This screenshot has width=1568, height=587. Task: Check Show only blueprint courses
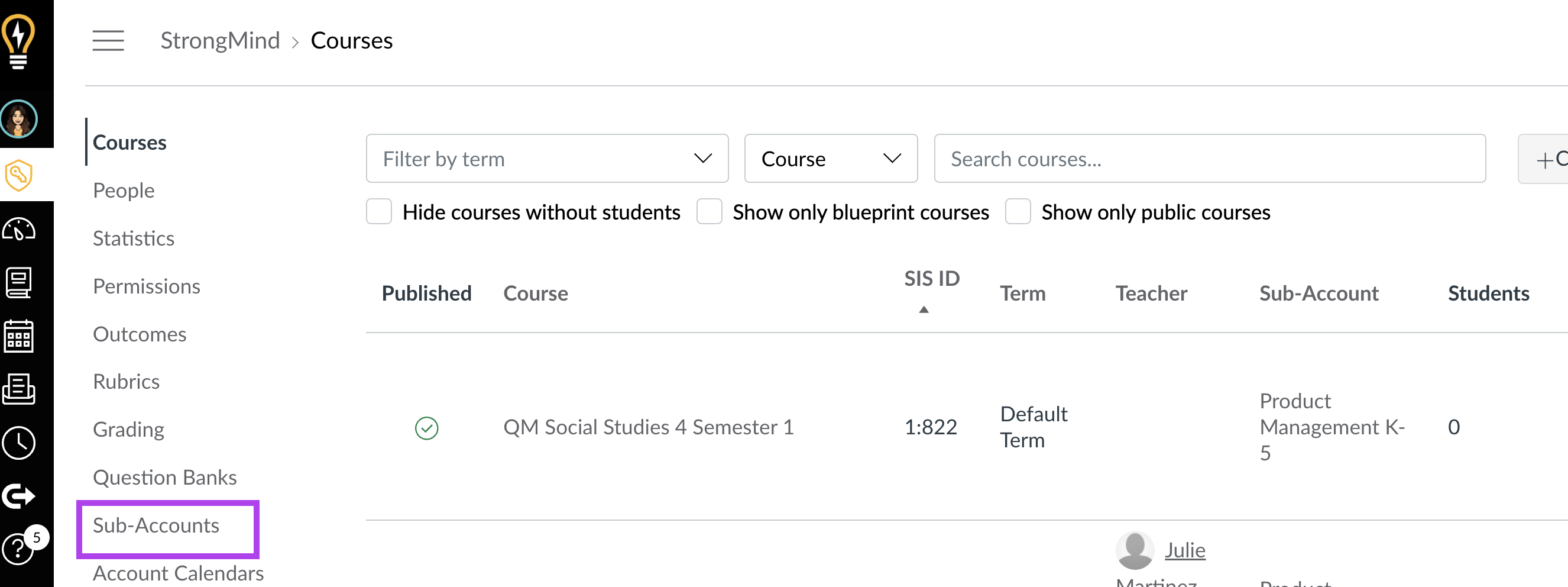pos(709,212)
